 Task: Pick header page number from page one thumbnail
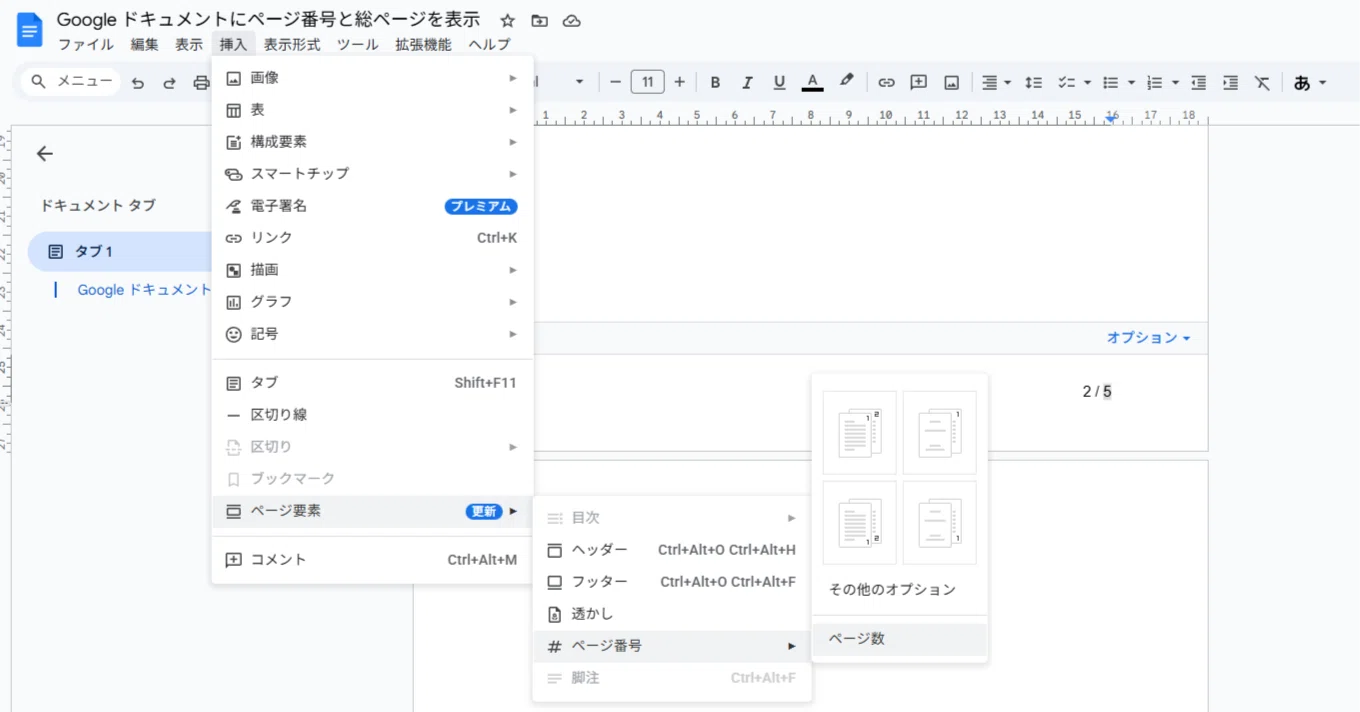point(860,432)
